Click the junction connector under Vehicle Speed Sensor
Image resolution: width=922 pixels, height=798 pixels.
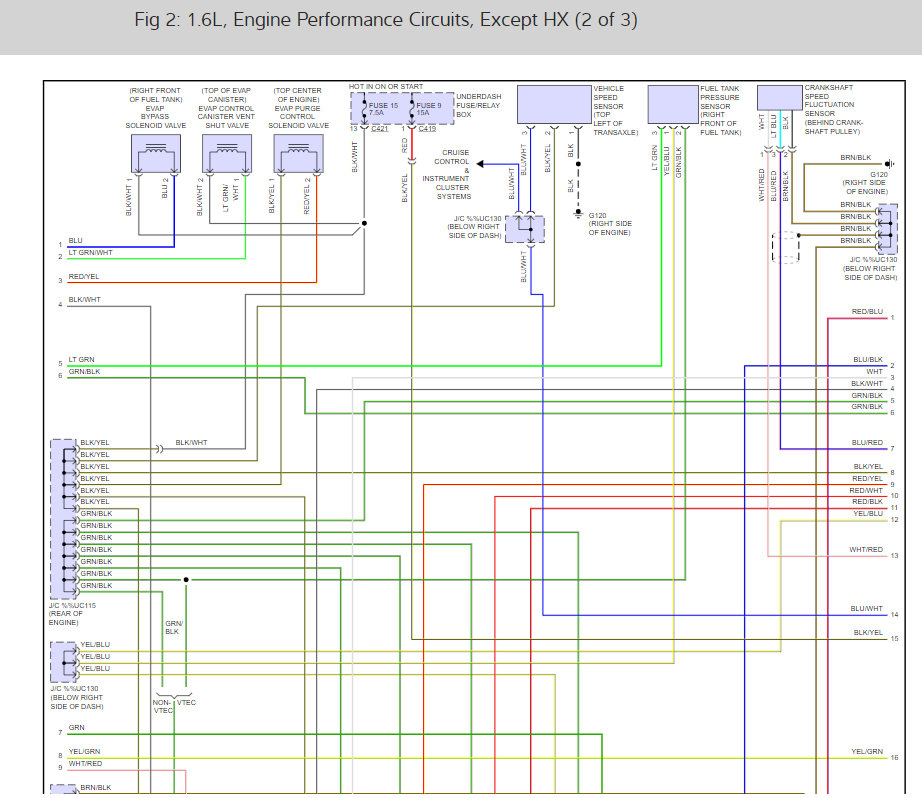pos(525,228)
